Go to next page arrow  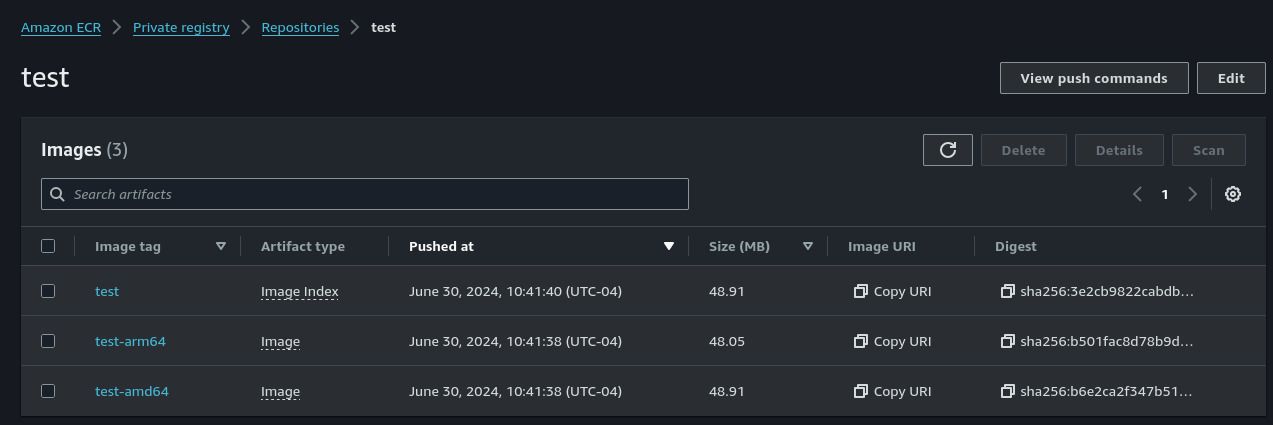[x=1192, y=194]
